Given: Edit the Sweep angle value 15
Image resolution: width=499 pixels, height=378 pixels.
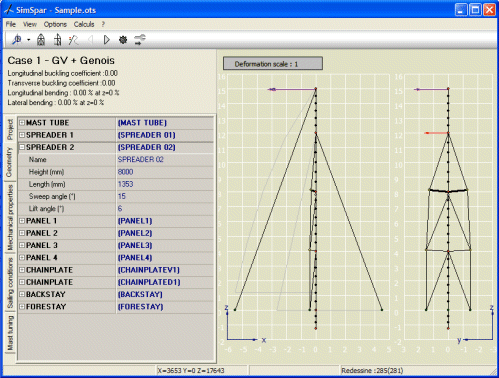Looking at the screenshot, I should [165, 196].
